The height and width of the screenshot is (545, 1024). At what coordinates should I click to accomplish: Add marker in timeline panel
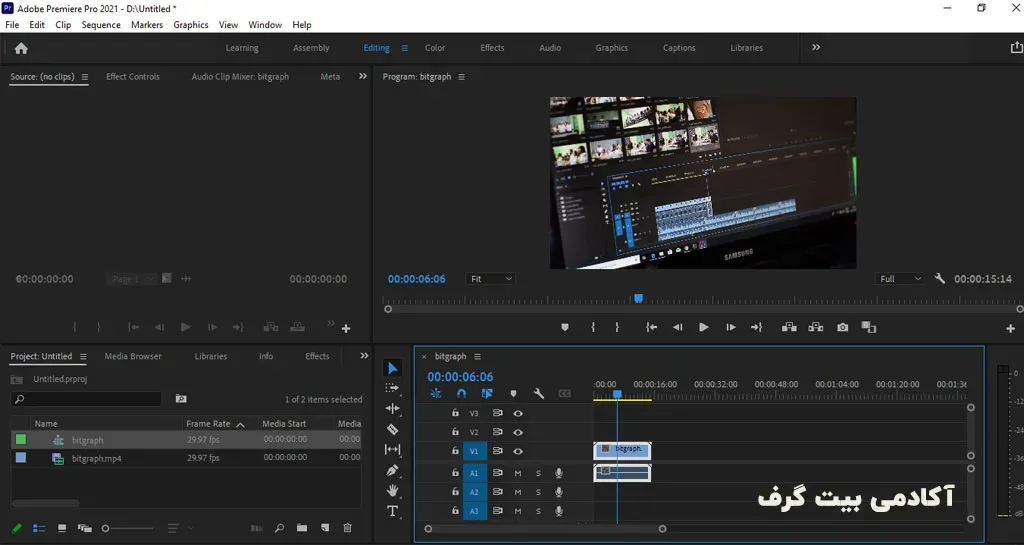tap(513, 394)
